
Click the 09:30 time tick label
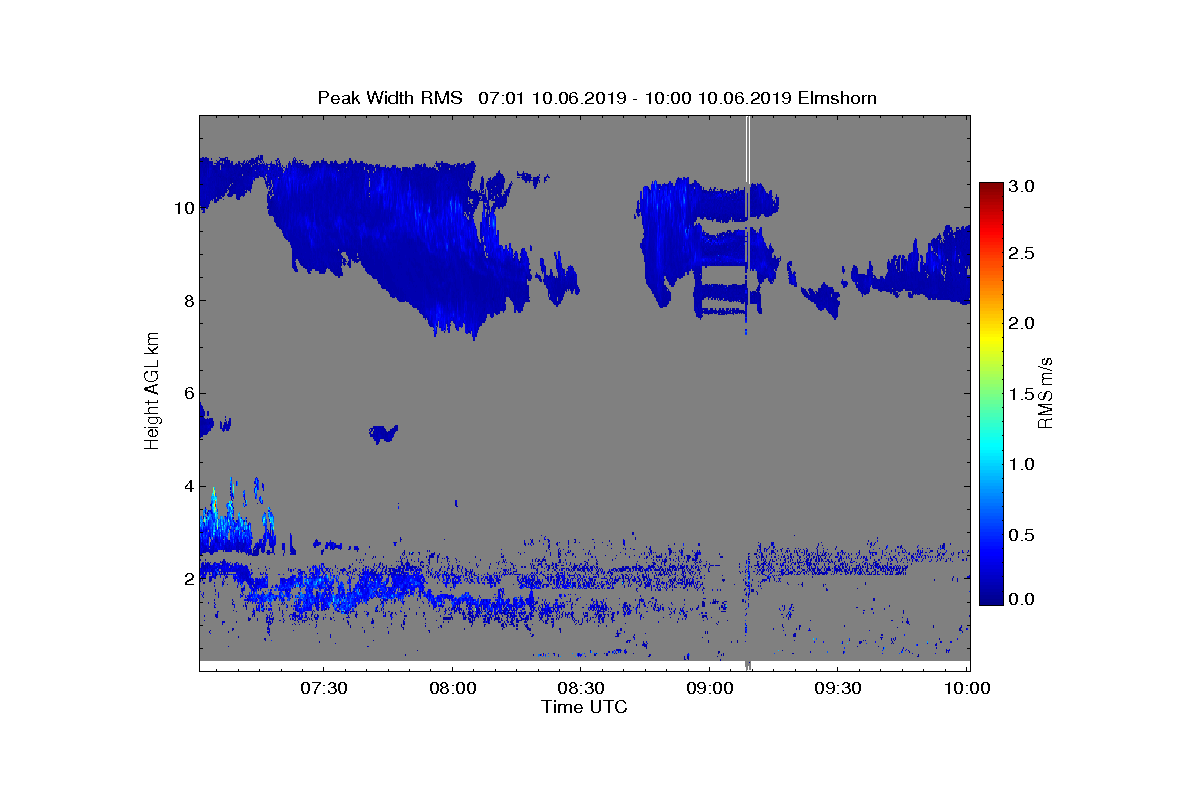pos(838,688)
